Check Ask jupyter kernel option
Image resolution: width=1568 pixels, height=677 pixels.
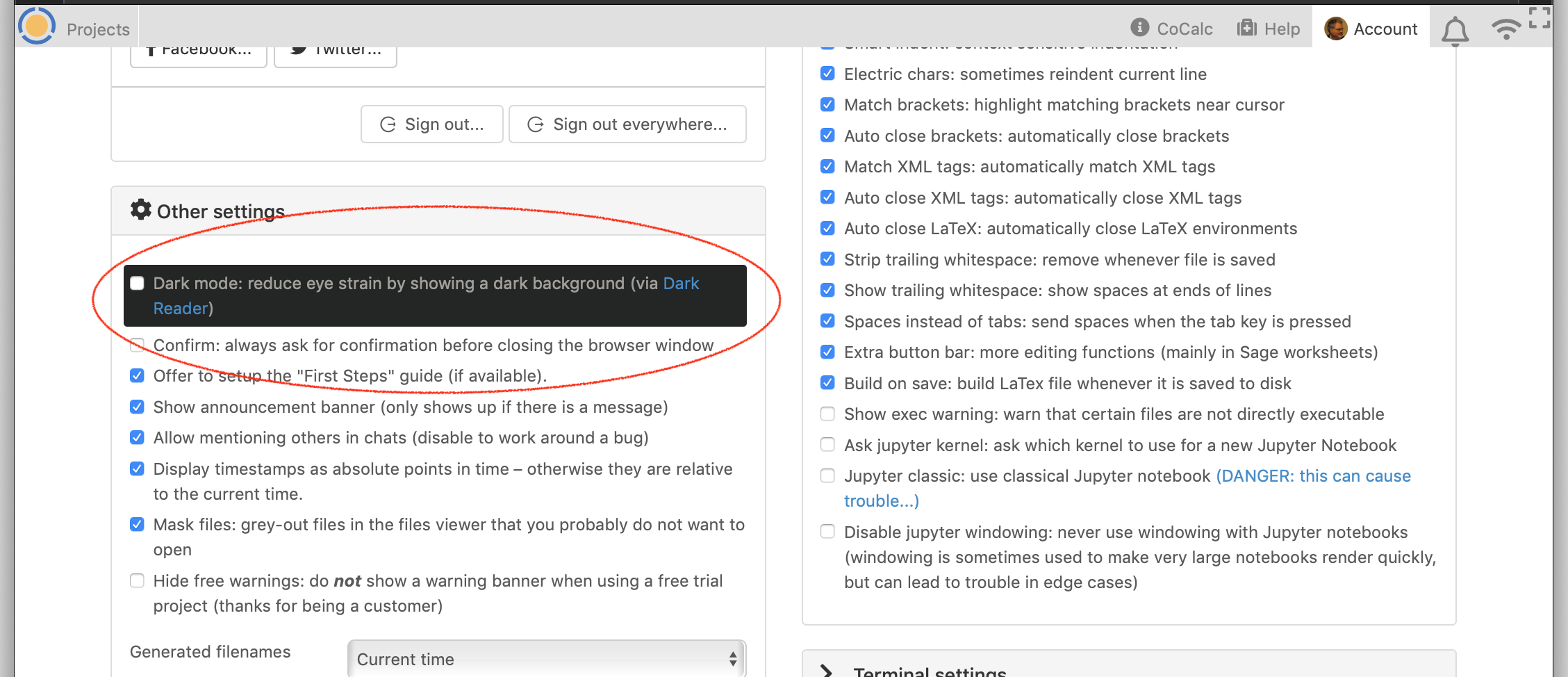827,445
